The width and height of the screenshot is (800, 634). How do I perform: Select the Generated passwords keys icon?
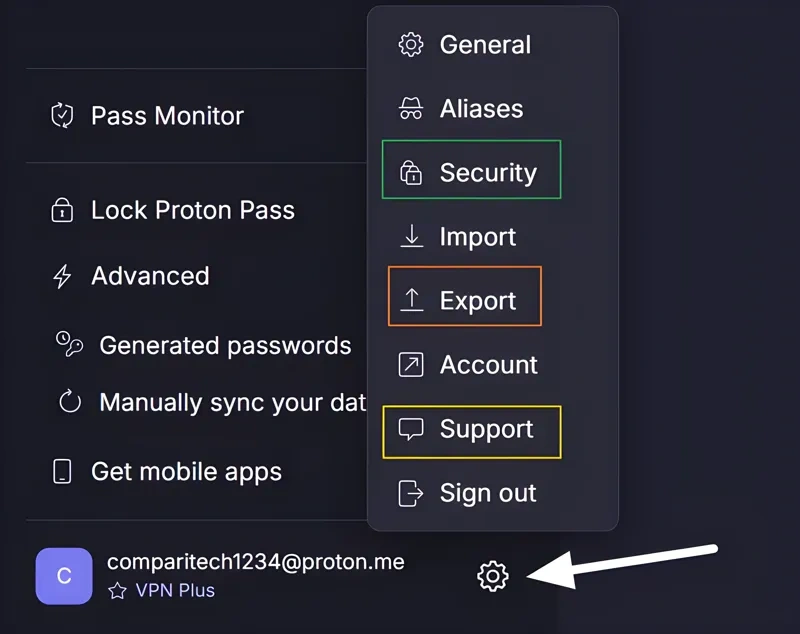click(x=68, y=345)
